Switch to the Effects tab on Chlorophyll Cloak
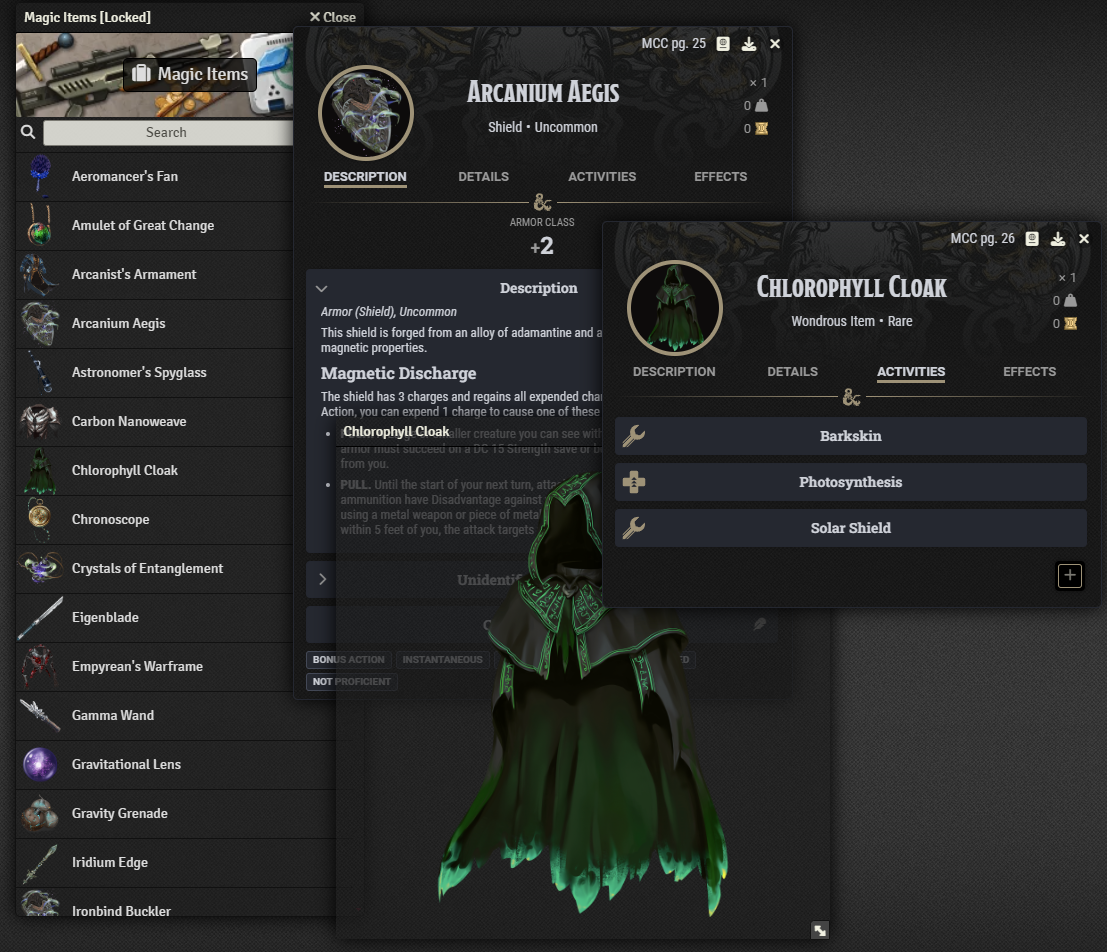 1029,371
